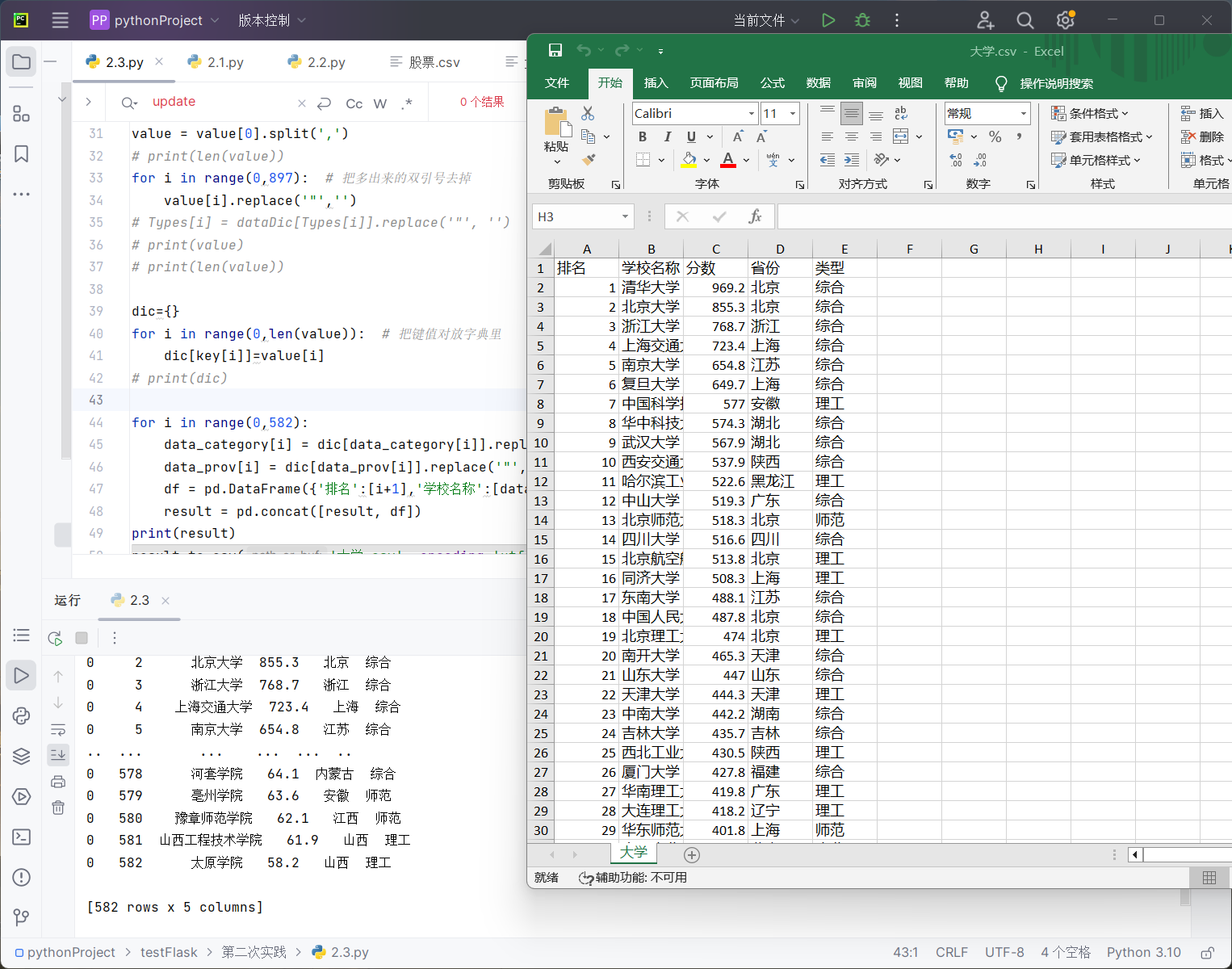The width and height of the screenshot is (1232, 969).
Task: Save the Excel workbook
Action: pyautogui.click(x=555, y=51)
